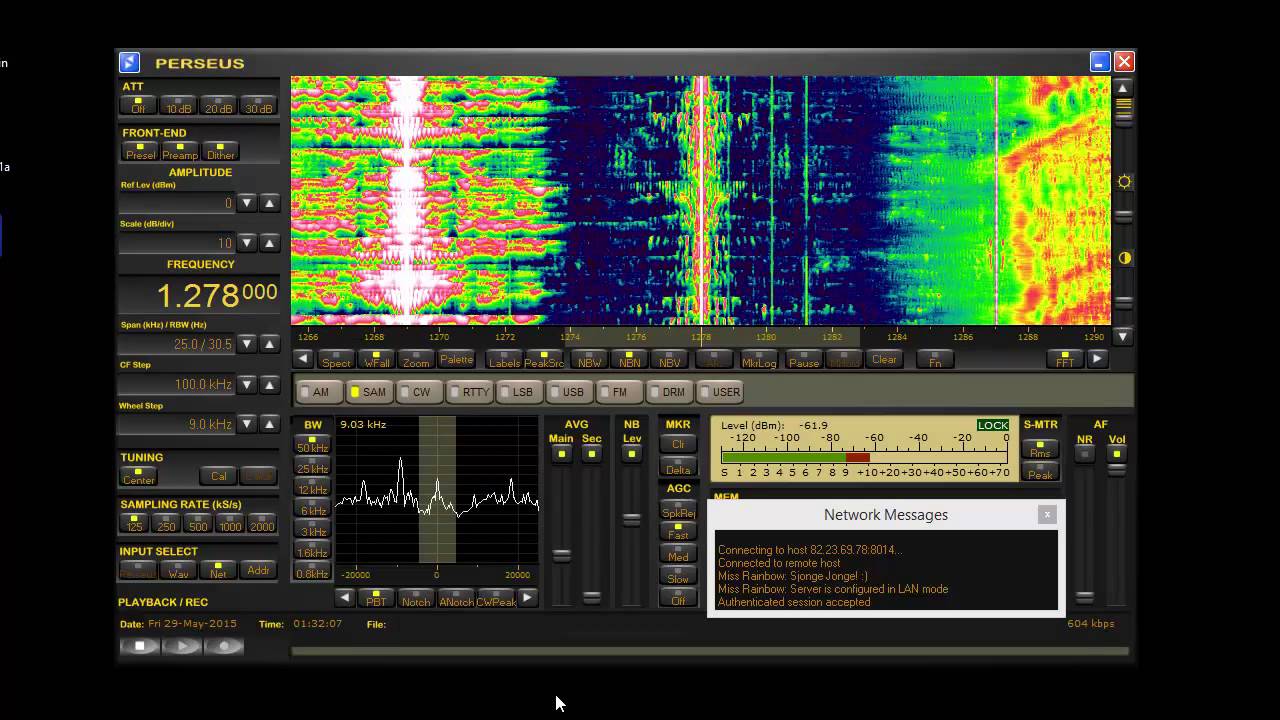Click left arrow beside PBT button
This screenshot has width=1280, height=720.
[345, 598]
